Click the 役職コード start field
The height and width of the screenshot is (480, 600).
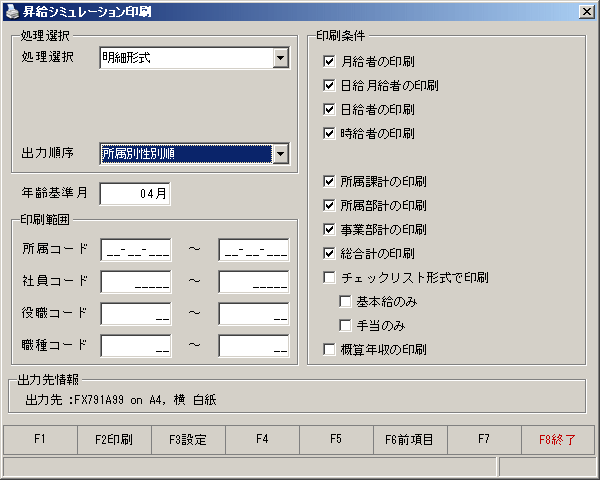[x=136, y=314]
